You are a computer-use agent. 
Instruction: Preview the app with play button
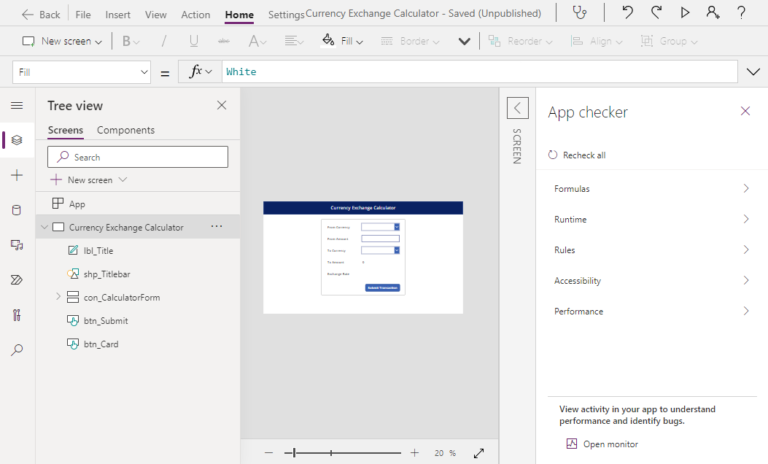[x=685, y=13]
